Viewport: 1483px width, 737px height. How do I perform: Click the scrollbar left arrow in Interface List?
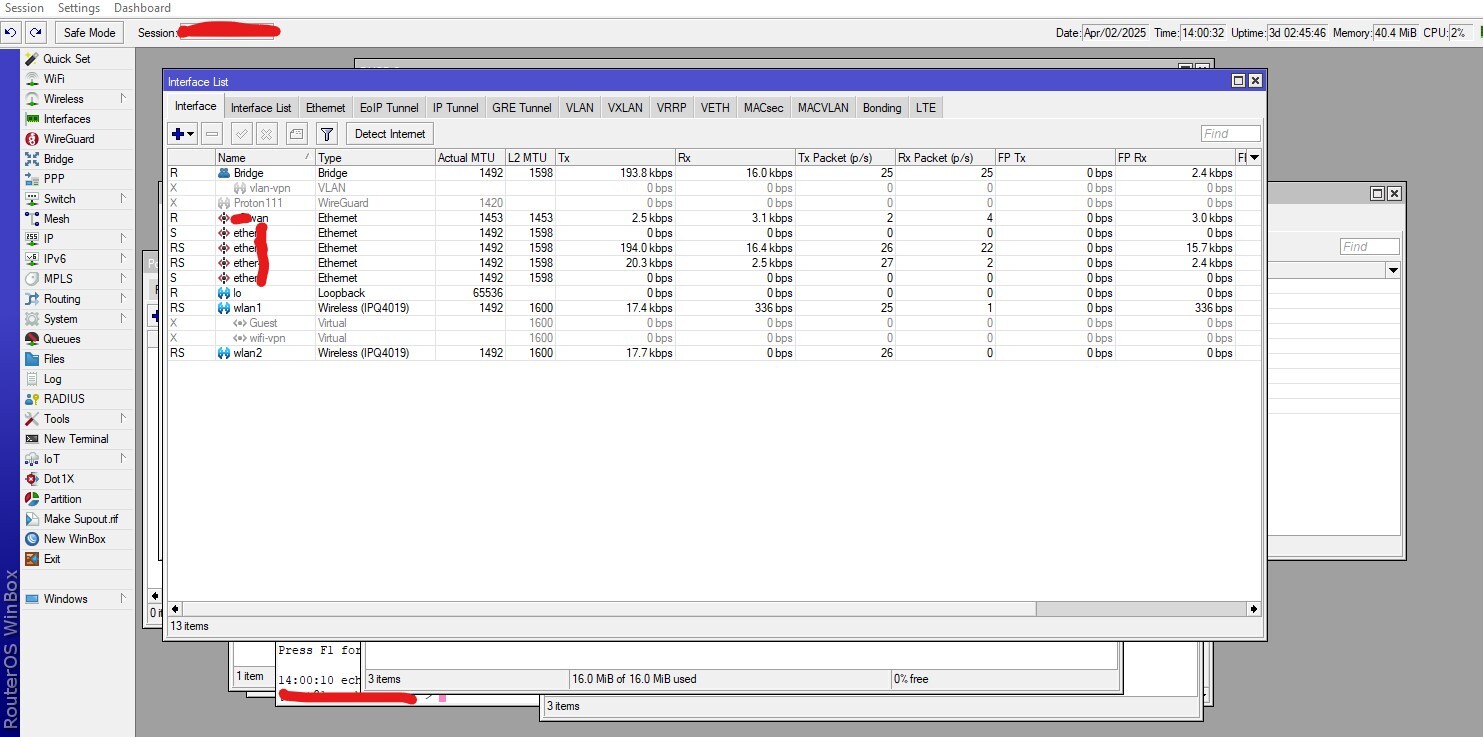tap(176, 609)
